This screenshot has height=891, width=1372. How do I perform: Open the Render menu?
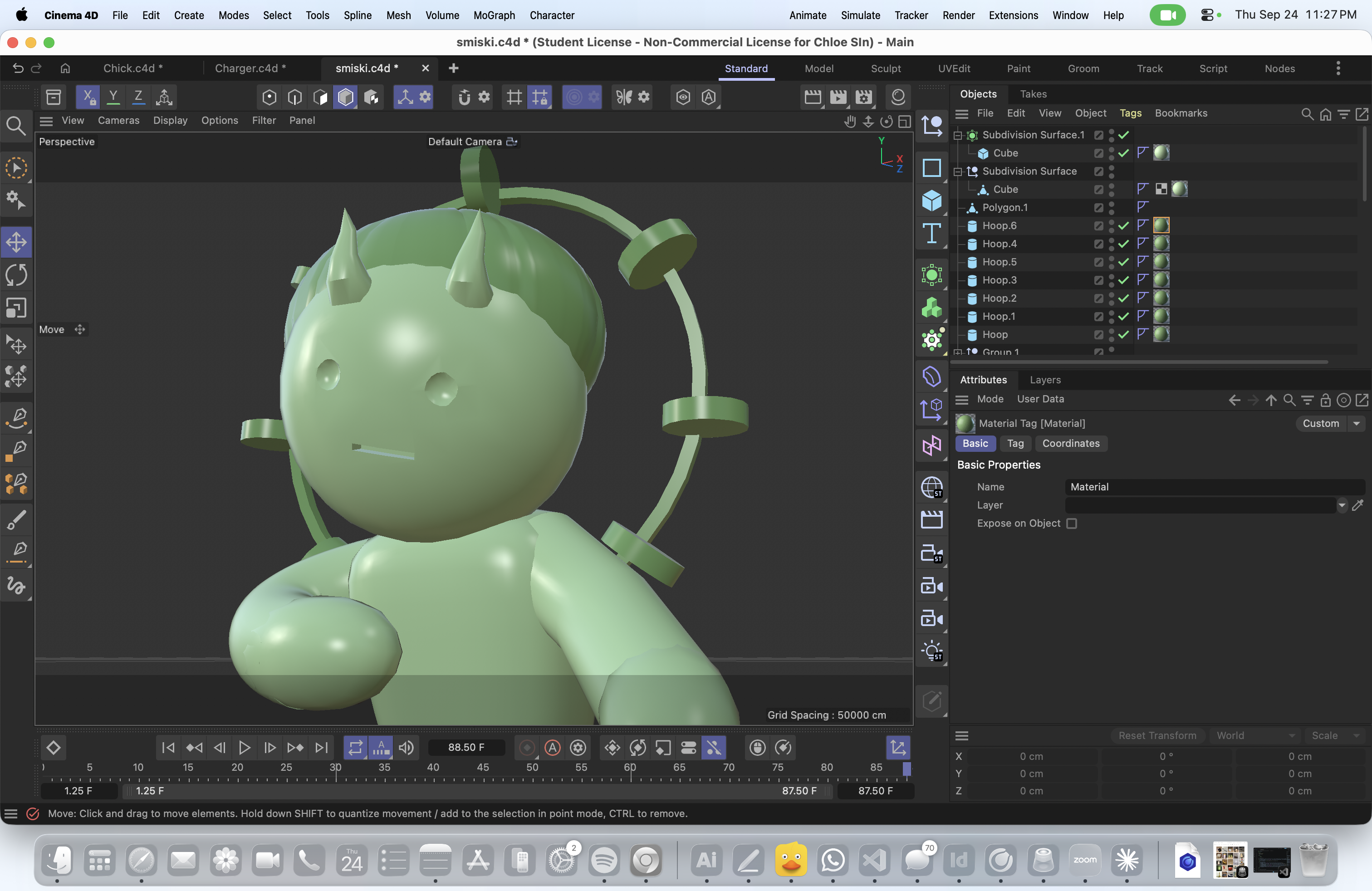pos(958,15)
